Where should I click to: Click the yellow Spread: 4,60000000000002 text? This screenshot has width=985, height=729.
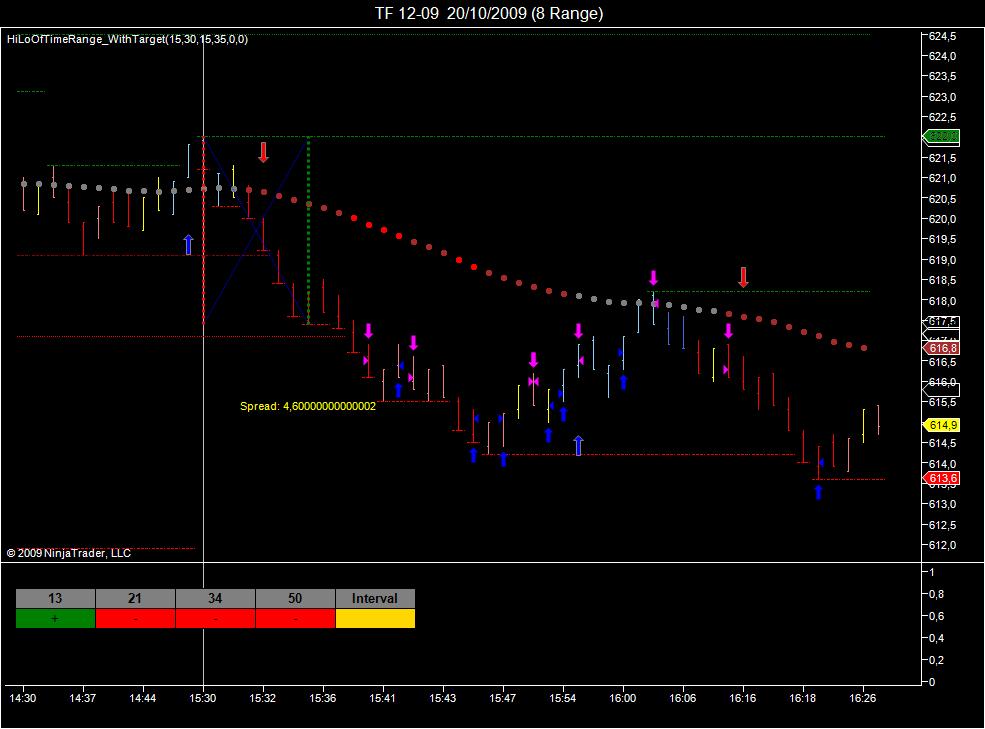(308, 406)
